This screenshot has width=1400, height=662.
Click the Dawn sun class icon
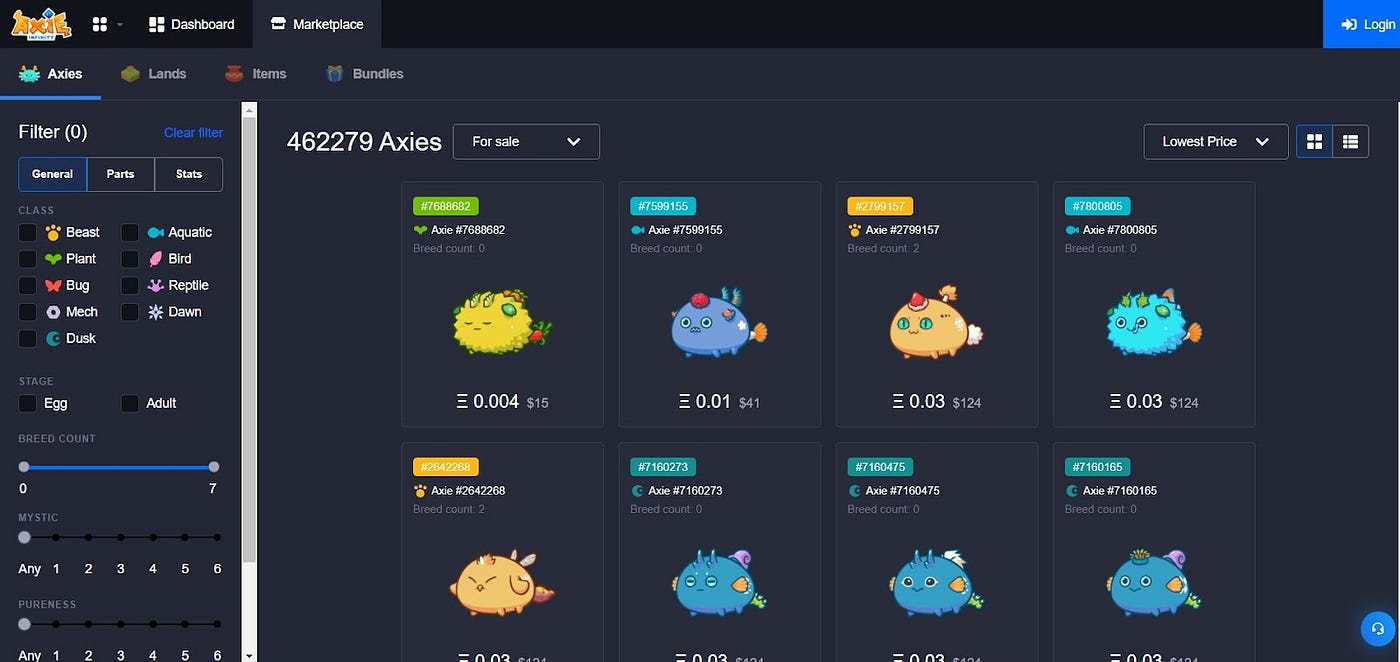click(x=156, y=312)
